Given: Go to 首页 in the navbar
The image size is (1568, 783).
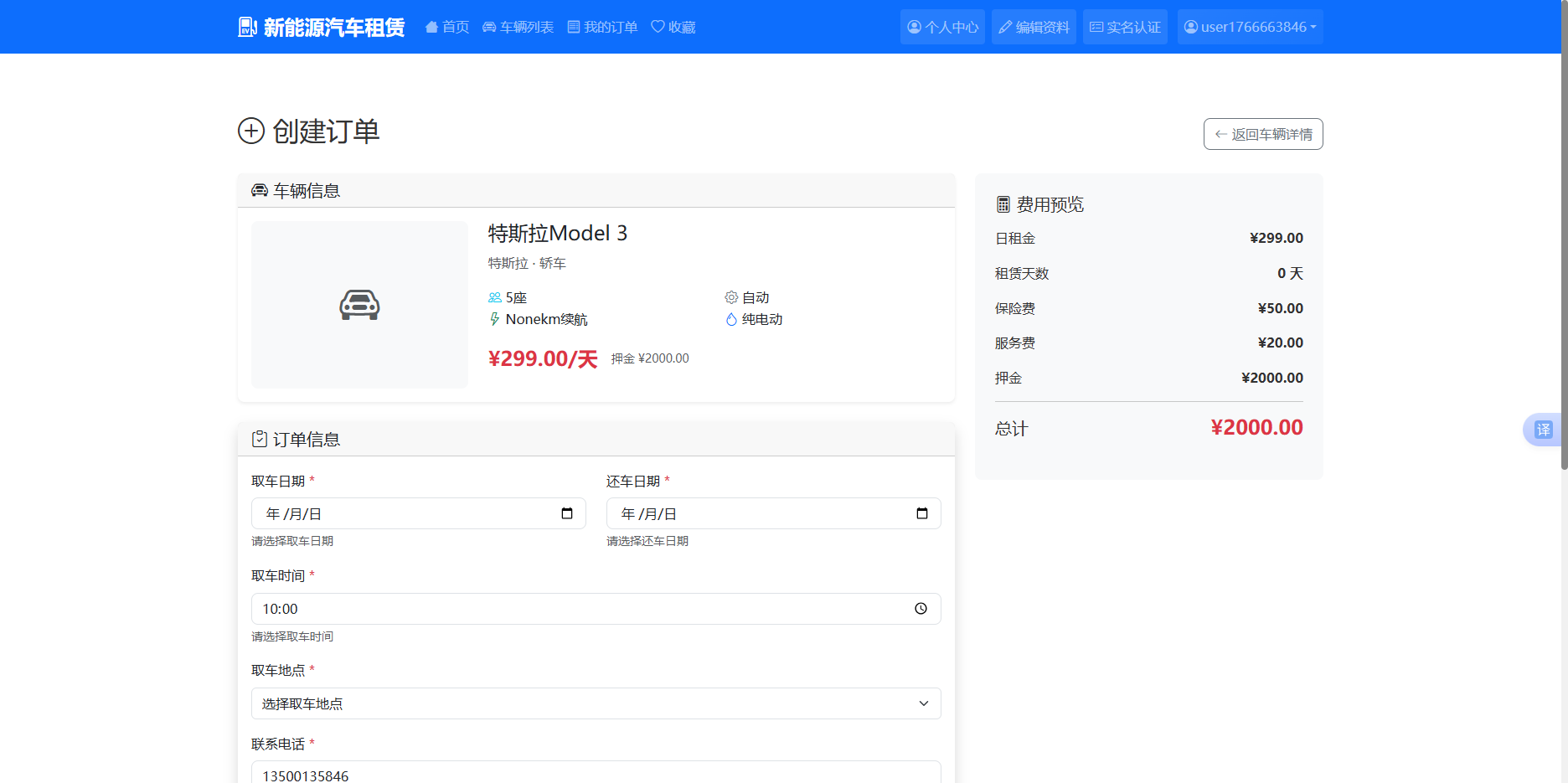Looking at the screenshot, I should 447,27.
